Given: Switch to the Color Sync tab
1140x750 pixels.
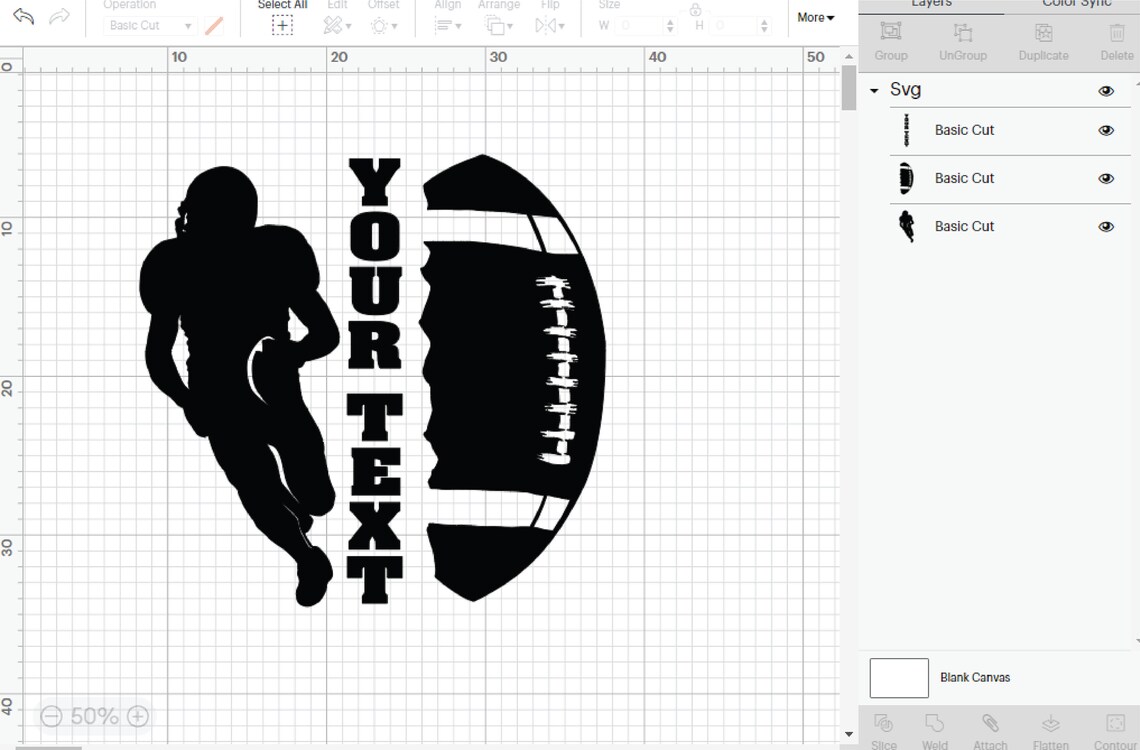Looking at the screenshot, I should [x=1076, y=5].
